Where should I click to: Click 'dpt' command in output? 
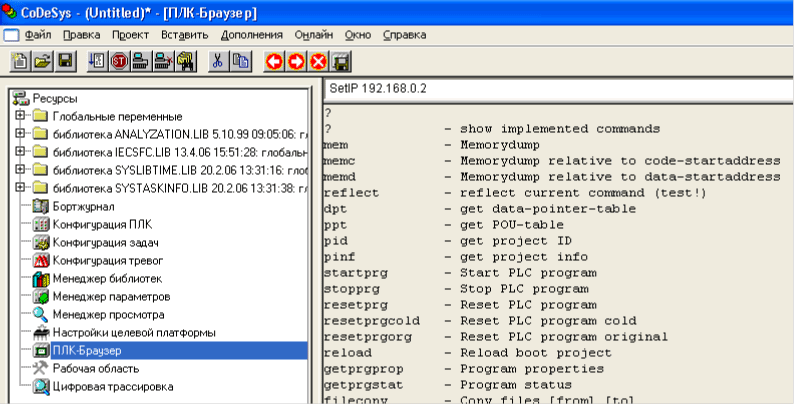click(x=336, y=209)
